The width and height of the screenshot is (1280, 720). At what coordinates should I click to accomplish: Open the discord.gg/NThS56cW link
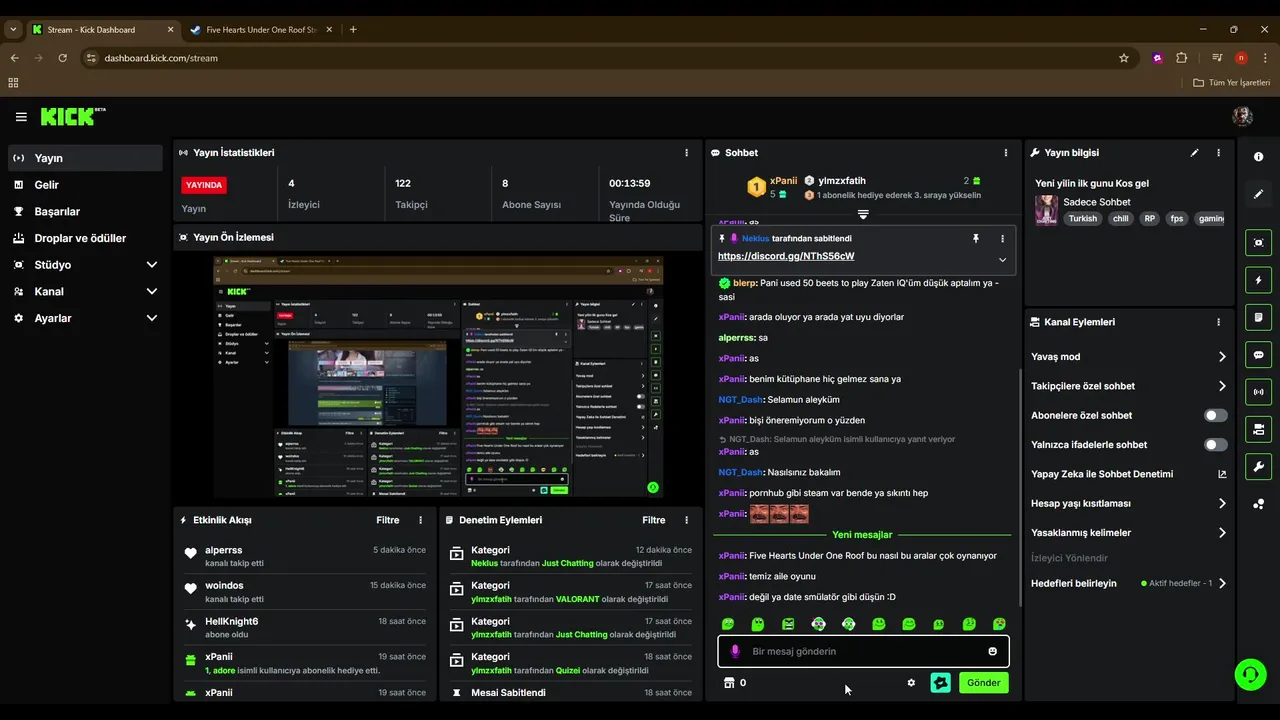coord(786,256)
